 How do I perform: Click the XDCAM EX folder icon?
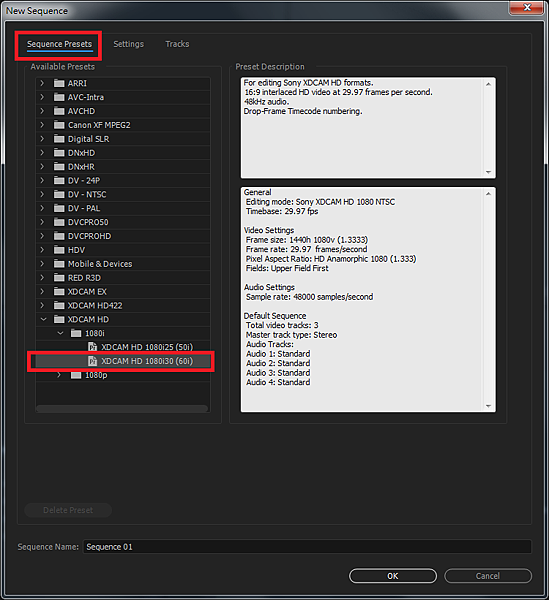click(59, 292)
